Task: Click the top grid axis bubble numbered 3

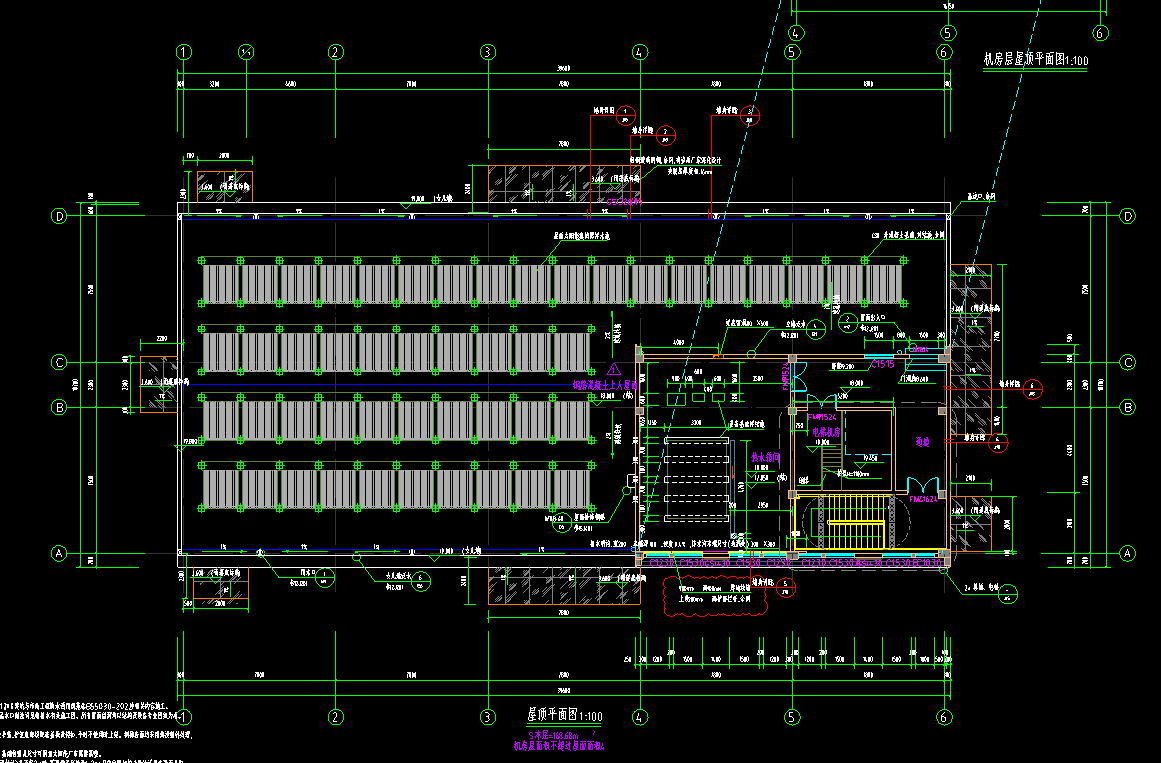Action: [x=487, y=52]
